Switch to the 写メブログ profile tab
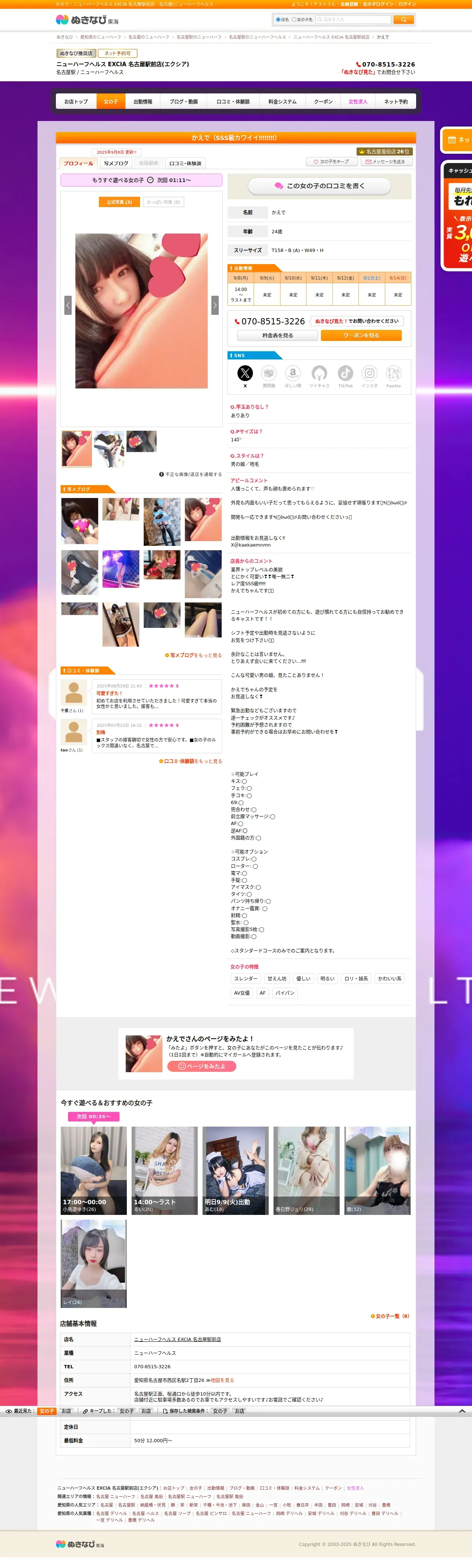The image size is (472, 1568). (x=115, y=163)
